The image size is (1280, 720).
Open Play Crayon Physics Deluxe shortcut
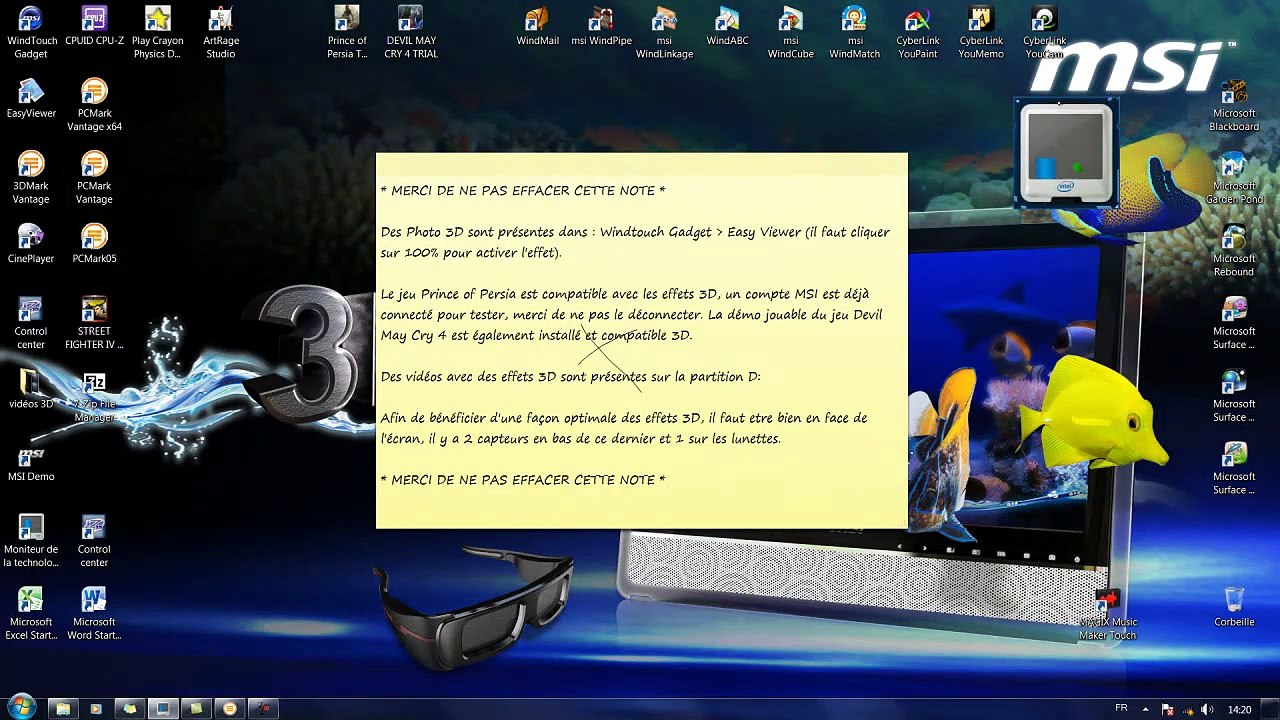(157, 32)
